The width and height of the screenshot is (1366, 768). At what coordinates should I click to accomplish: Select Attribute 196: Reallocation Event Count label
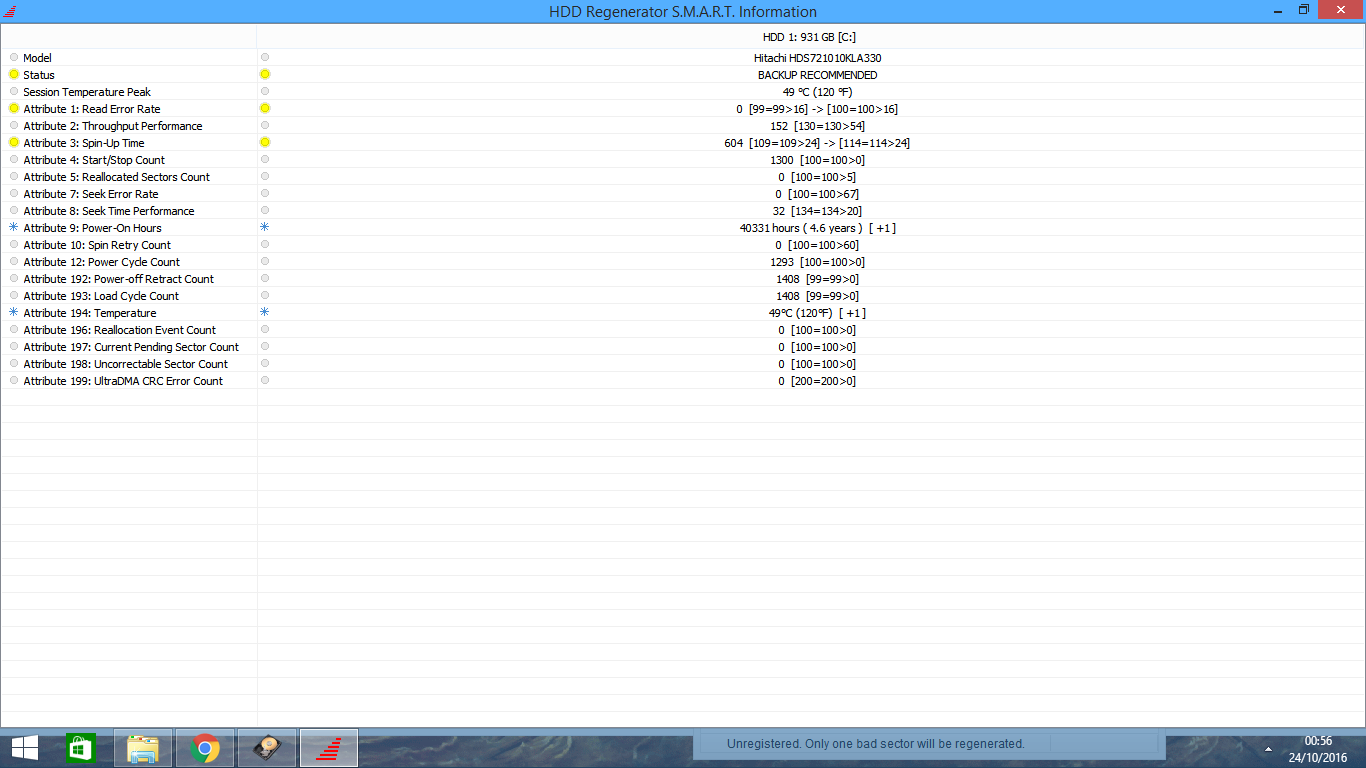[x=120, y=330]
